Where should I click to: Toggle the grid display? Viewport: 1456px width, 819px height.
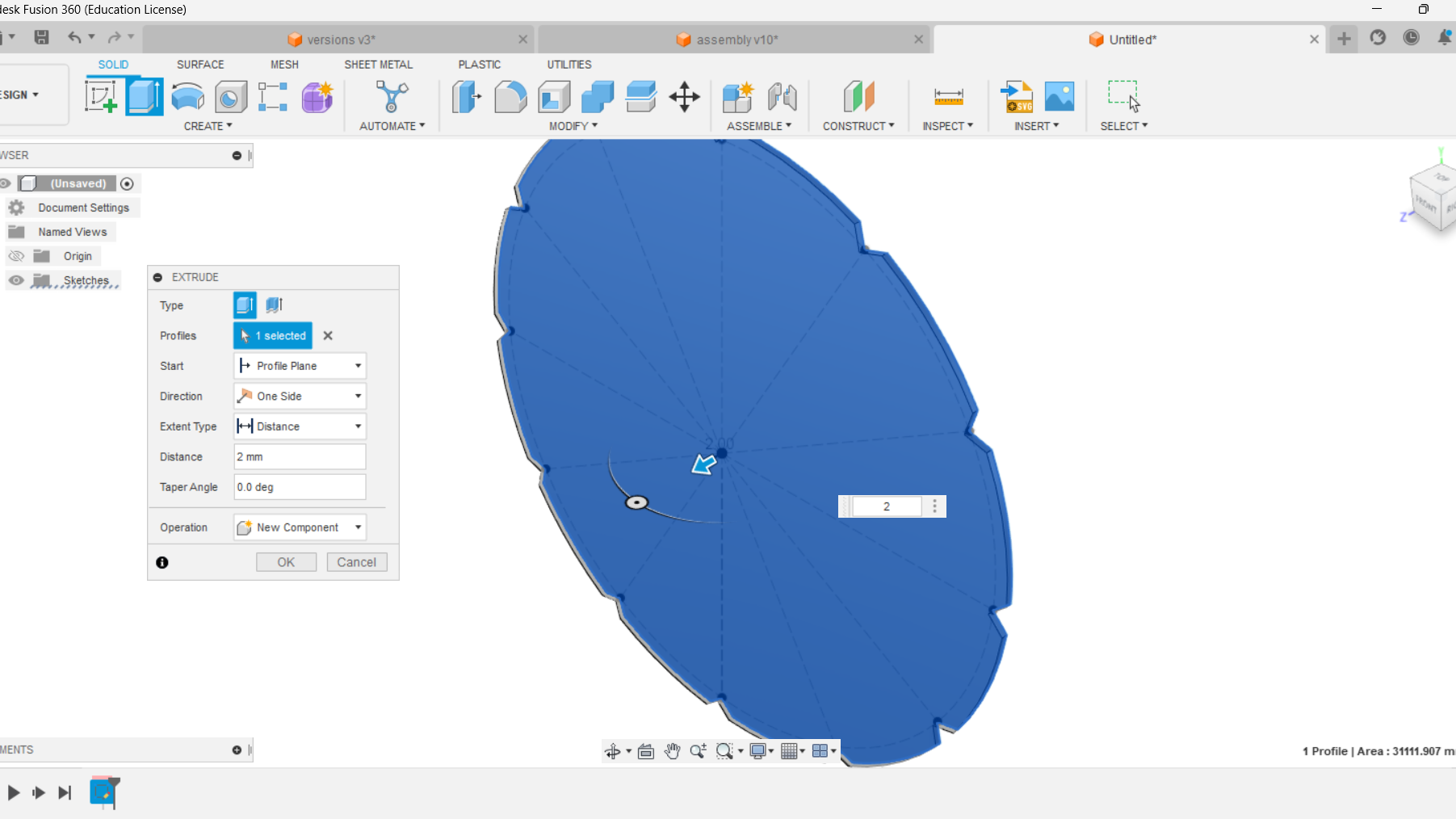(x=790, y=750)
